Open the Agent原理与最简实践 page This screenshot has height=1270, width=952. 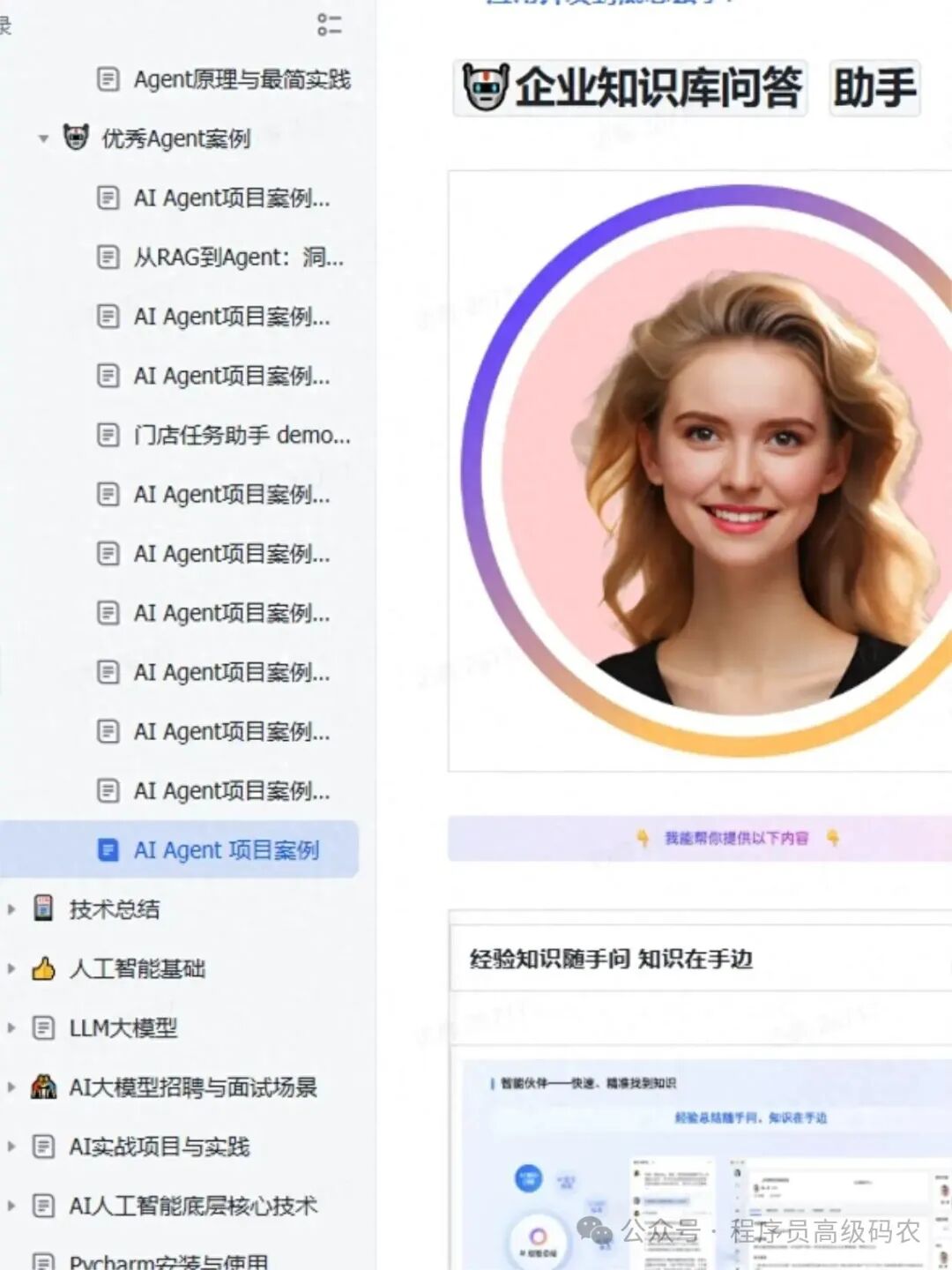(x=242, y=79)
